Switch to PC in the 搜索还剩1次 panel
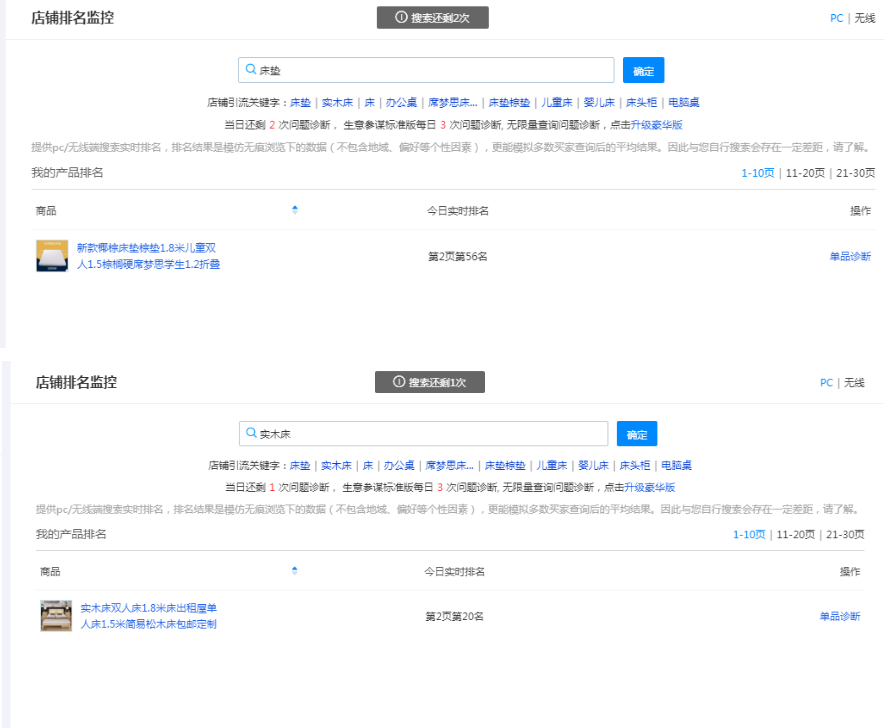Screen dimensions: 894x728 [826, 382]
